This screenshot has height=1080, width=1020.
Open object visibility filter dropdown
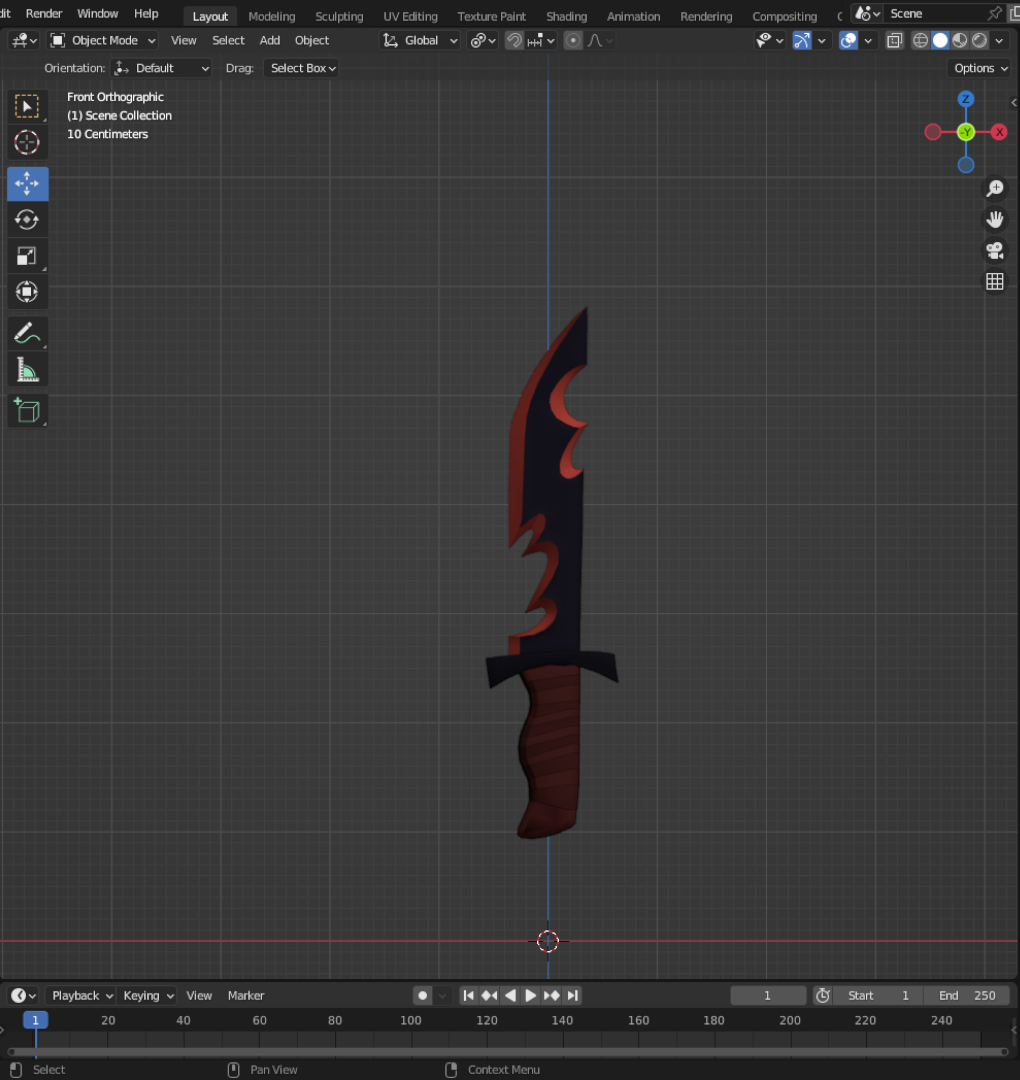click(x=769, y=41)
